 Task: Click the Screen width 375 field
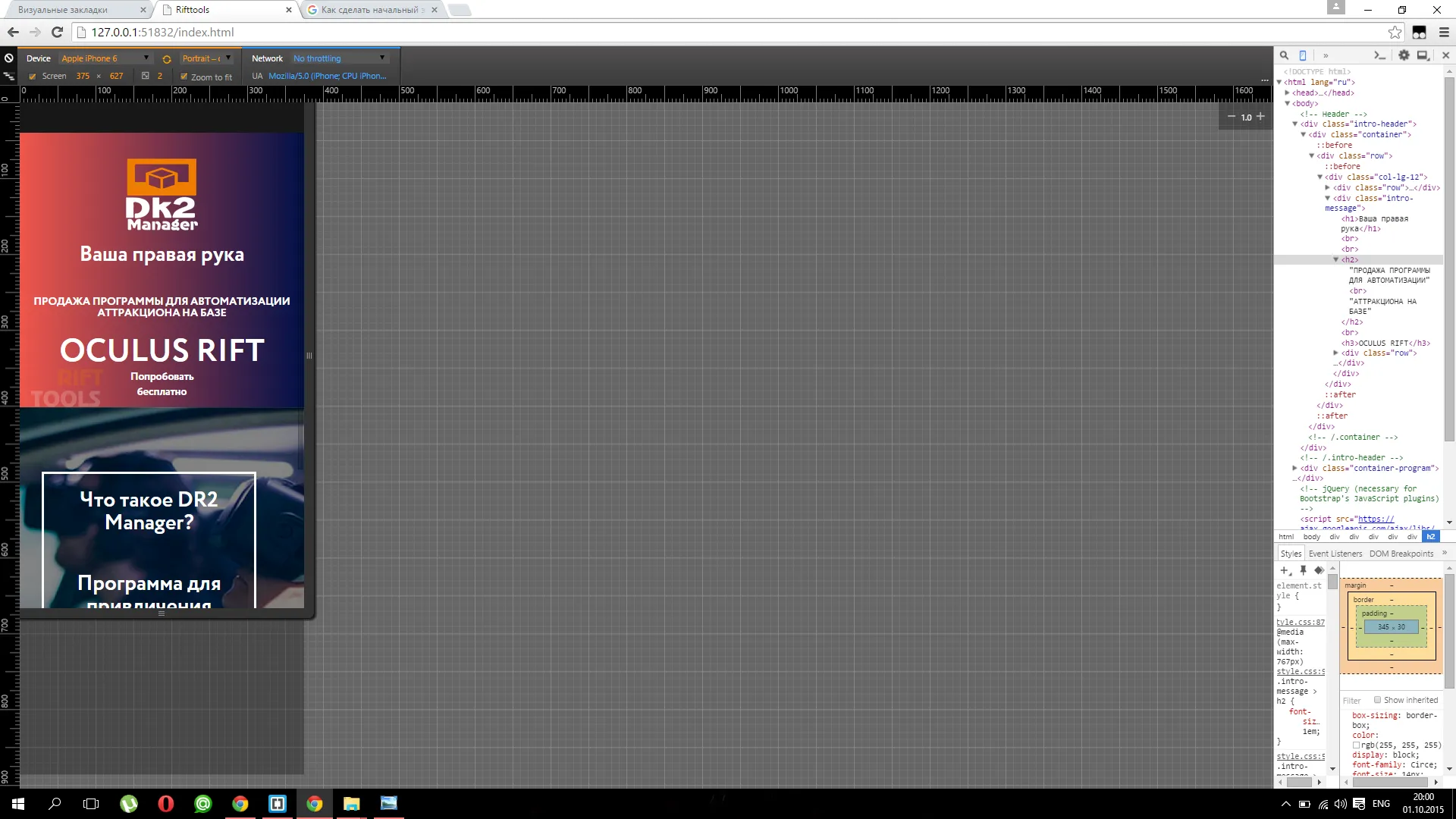[x=83, y=76]
